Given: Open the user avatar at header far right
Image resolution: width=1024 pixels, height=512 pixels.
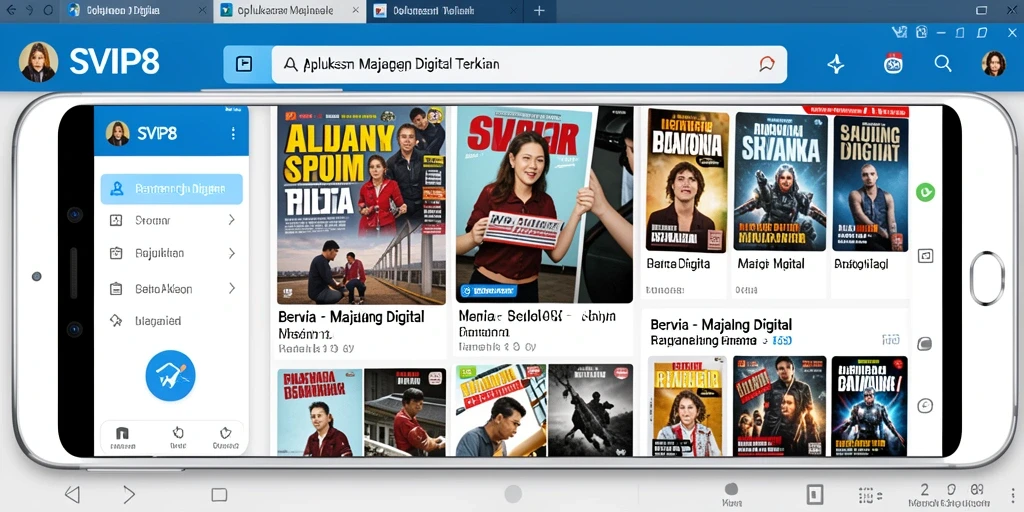Looking at the screenshot, I should point(994,63).
